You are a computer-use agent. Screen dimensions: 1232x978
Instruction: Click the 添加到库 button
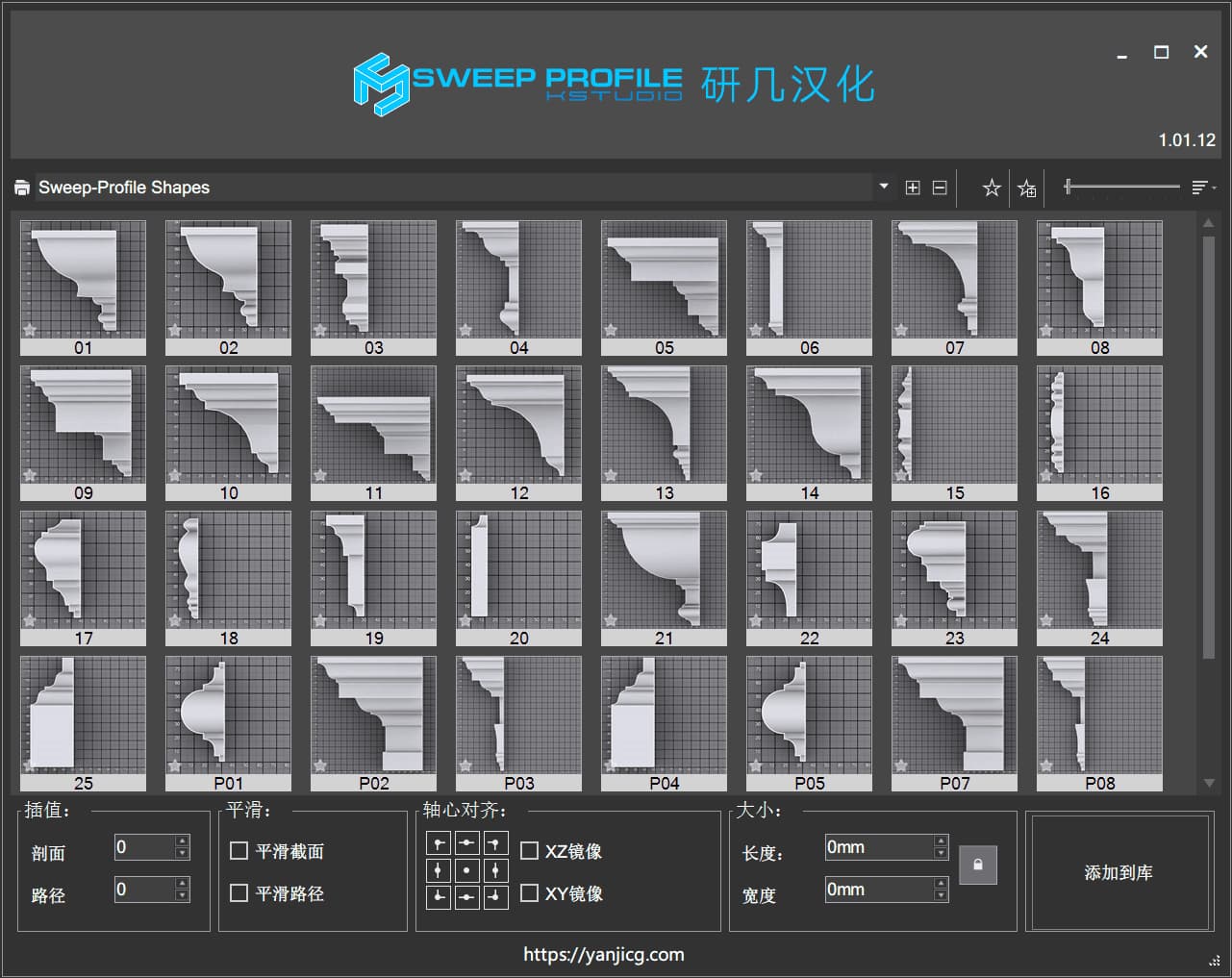pyautogui.click(x=1119, y=872)
